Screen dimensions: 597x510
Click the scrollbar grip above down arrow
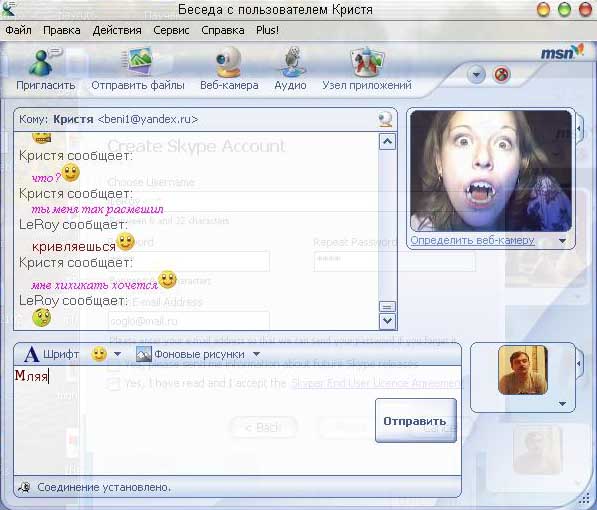pos(387,307)
